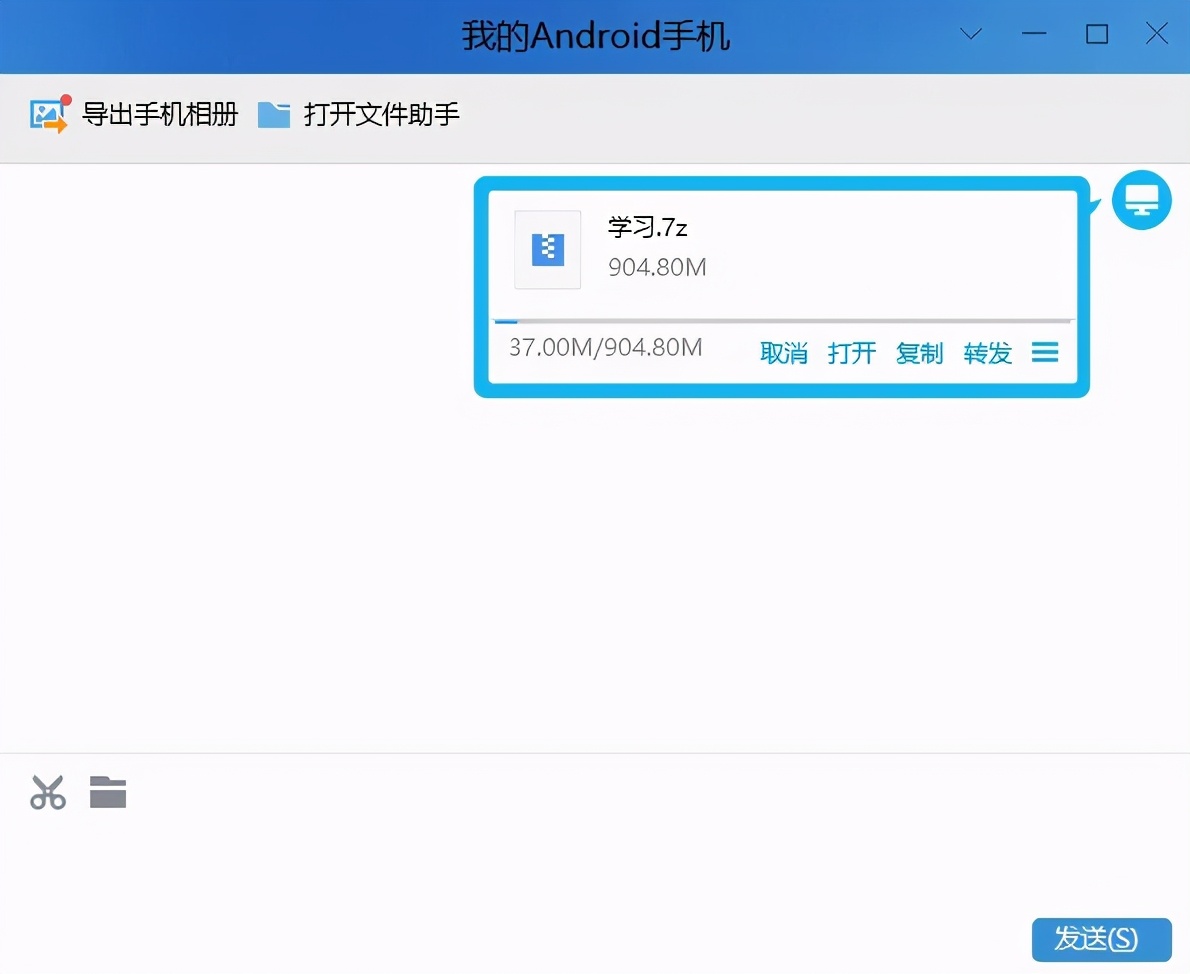Expand the title bar dropdown chevron
This screenshot has height=974, width=1190.
point(970,33)
